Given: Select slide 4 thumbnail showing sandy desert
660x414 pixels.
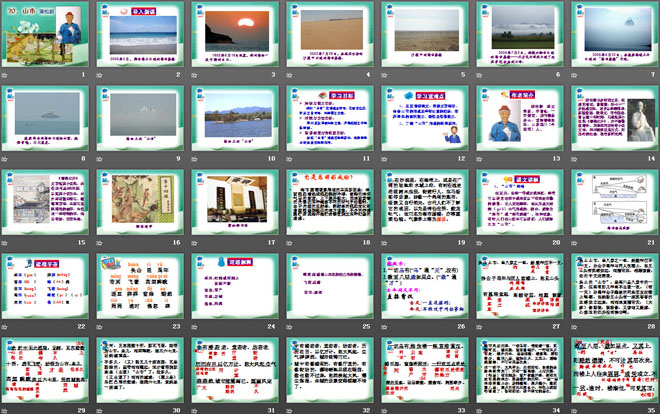Looking at the screenshot, I should (x=330, y=34).
